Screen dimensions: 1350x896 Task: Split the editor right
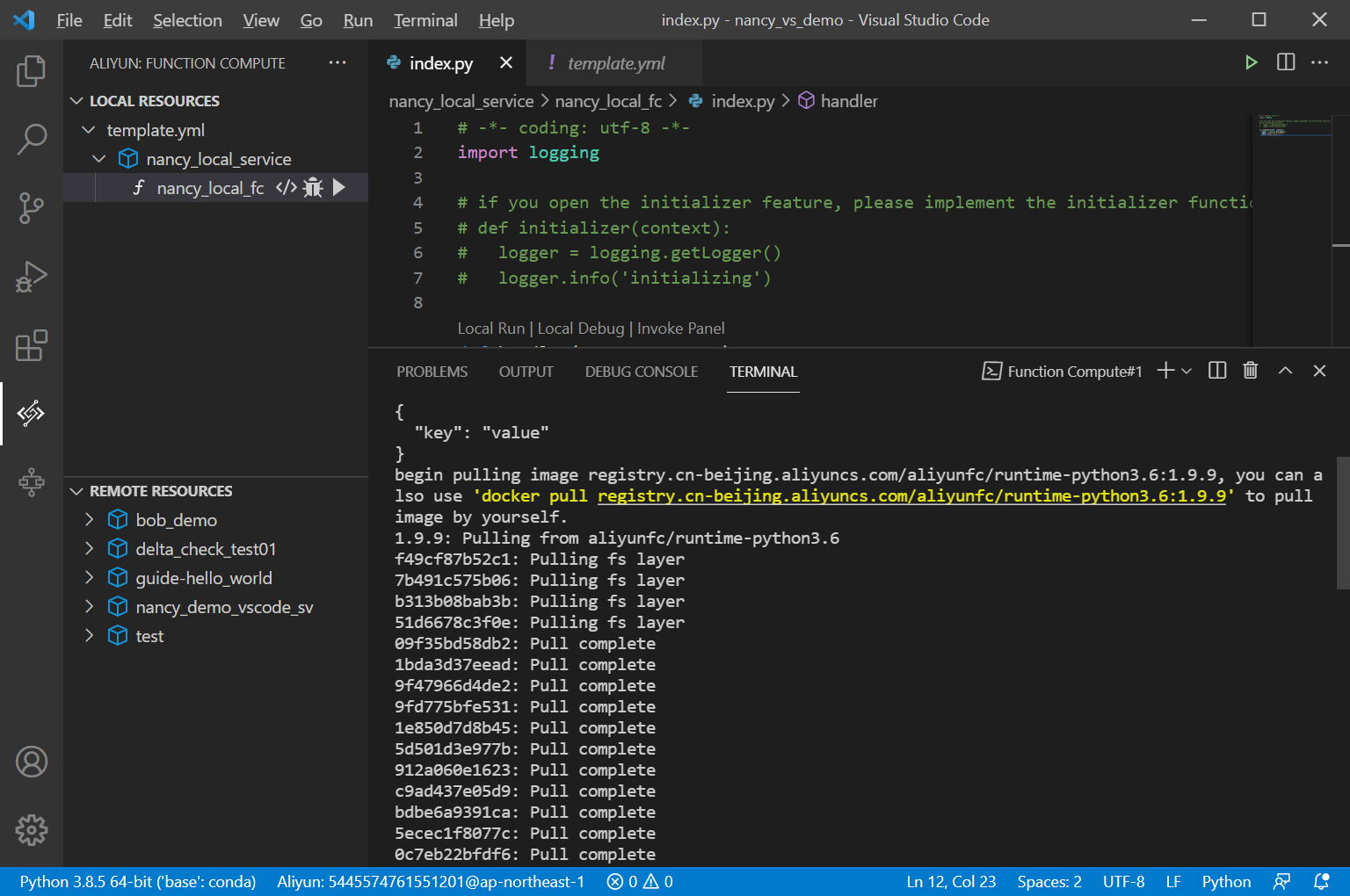[x=1286, y=62]
